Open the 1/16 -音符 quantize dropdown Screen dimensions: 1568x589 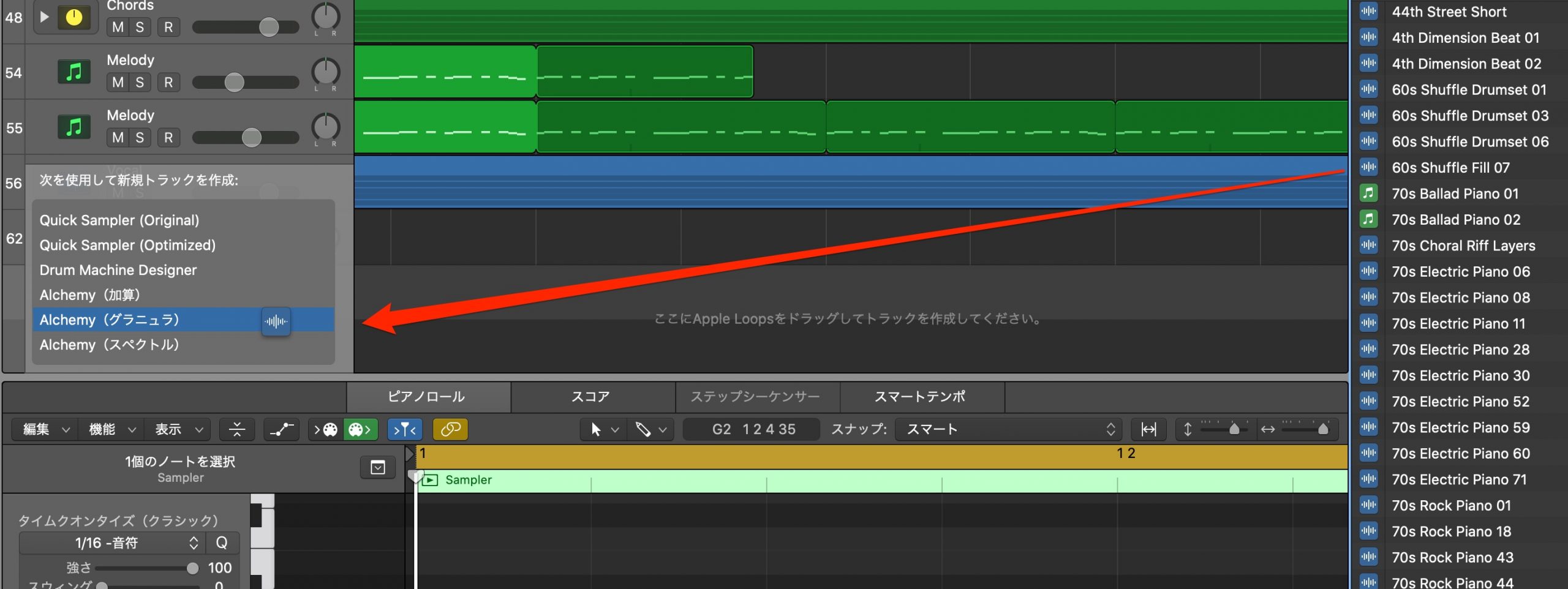(112, 542)
